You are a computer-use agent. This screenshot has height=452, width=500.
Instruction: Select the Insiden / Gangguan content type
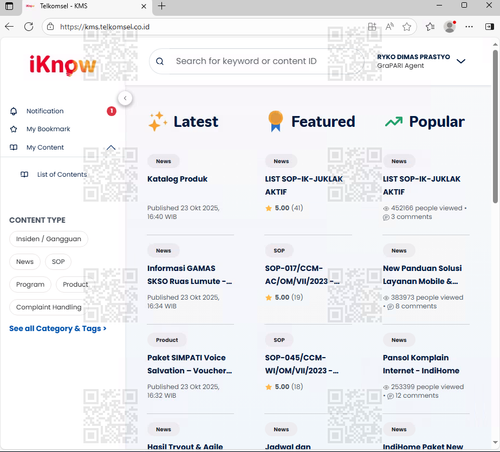tap(49, 239)
